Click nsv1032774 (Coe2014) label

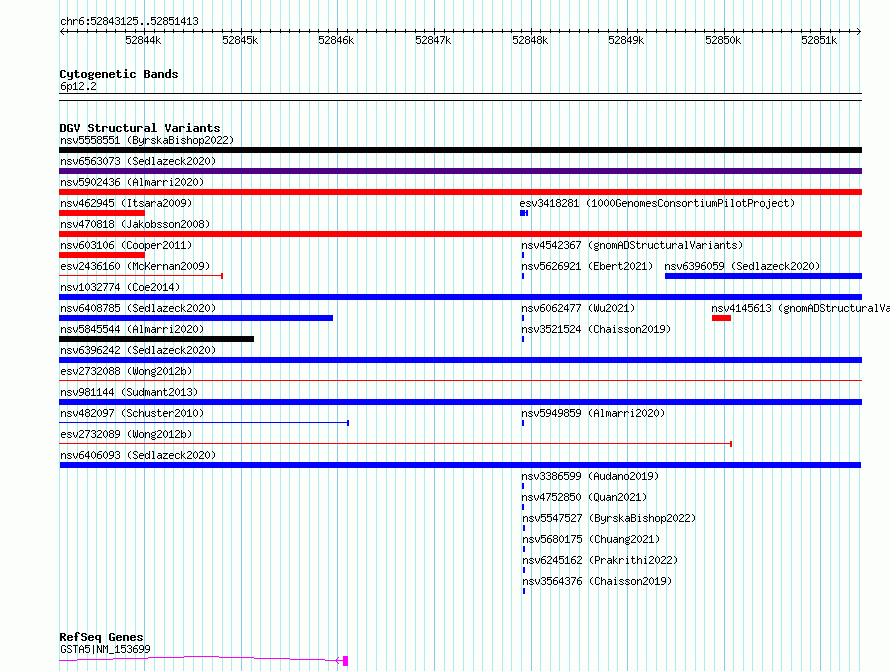pos(120,287)
